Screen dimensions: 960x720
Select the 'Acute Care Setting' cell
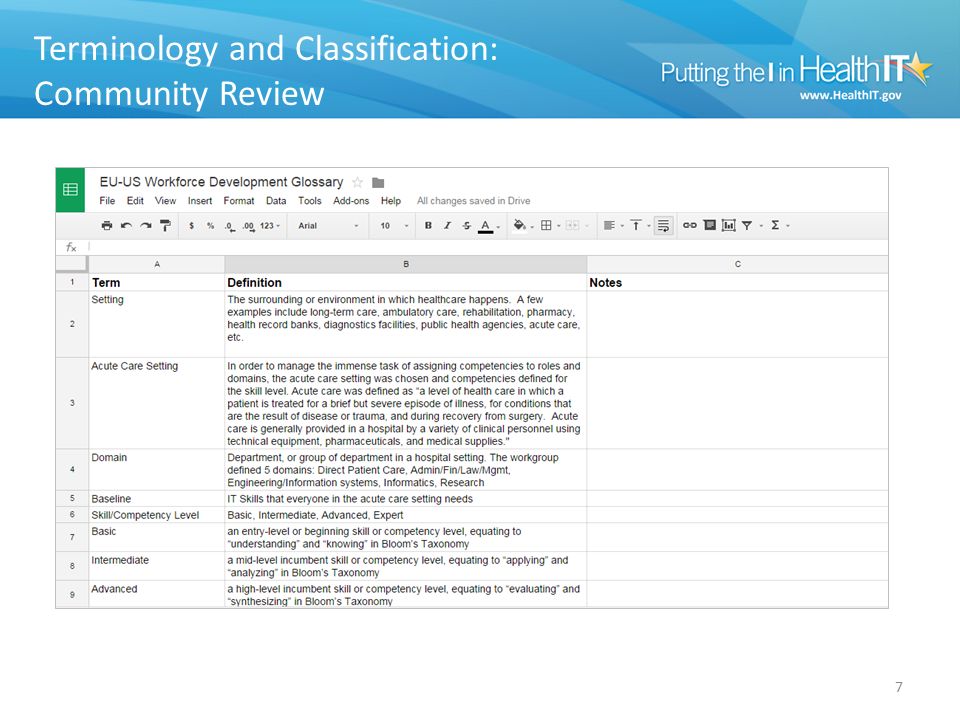157,403
